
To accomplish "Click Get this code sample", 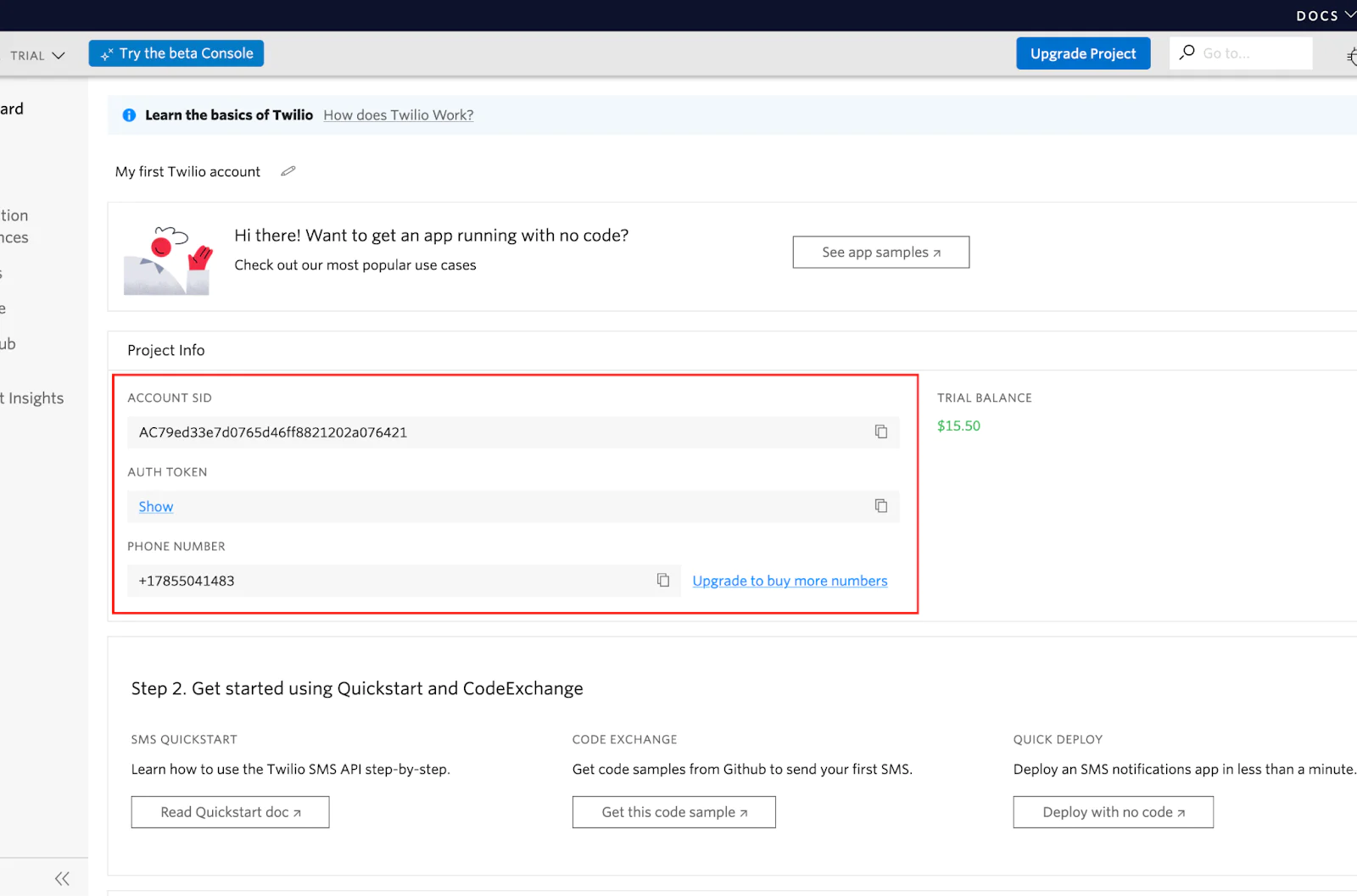I will point(673,812).
